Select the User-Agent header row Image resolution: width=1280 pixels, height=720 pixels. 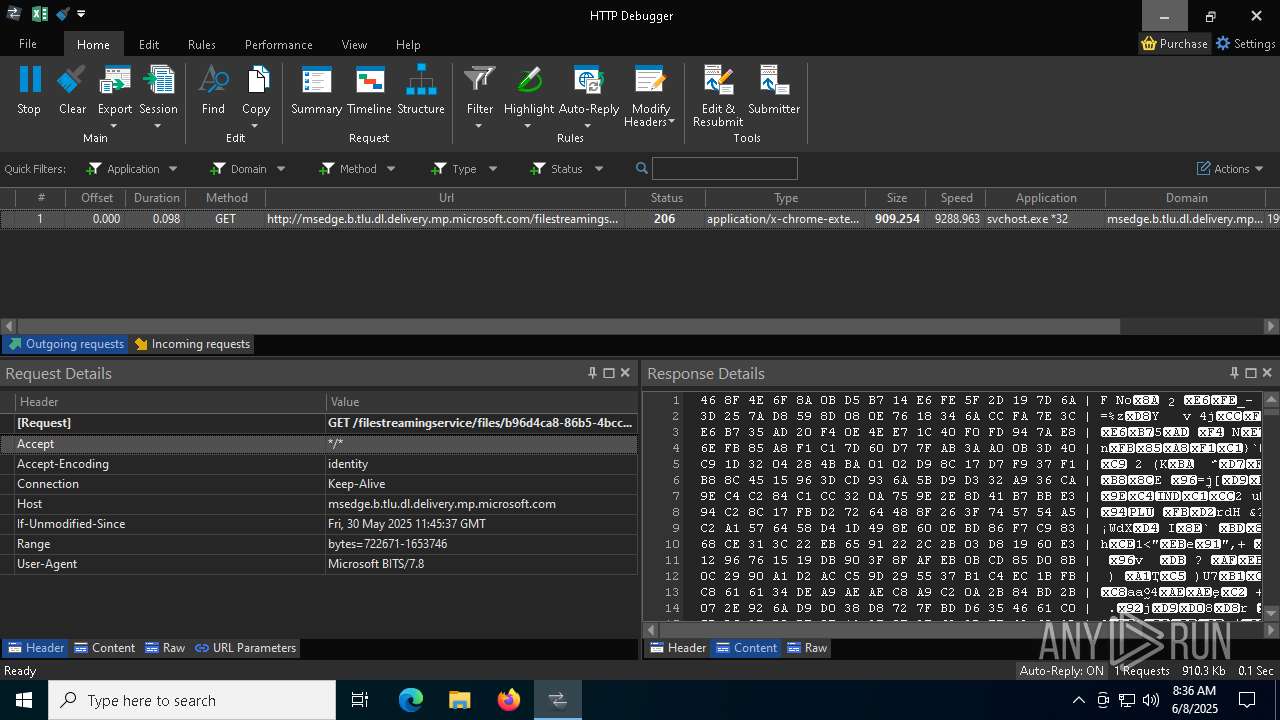pos(319,564)
